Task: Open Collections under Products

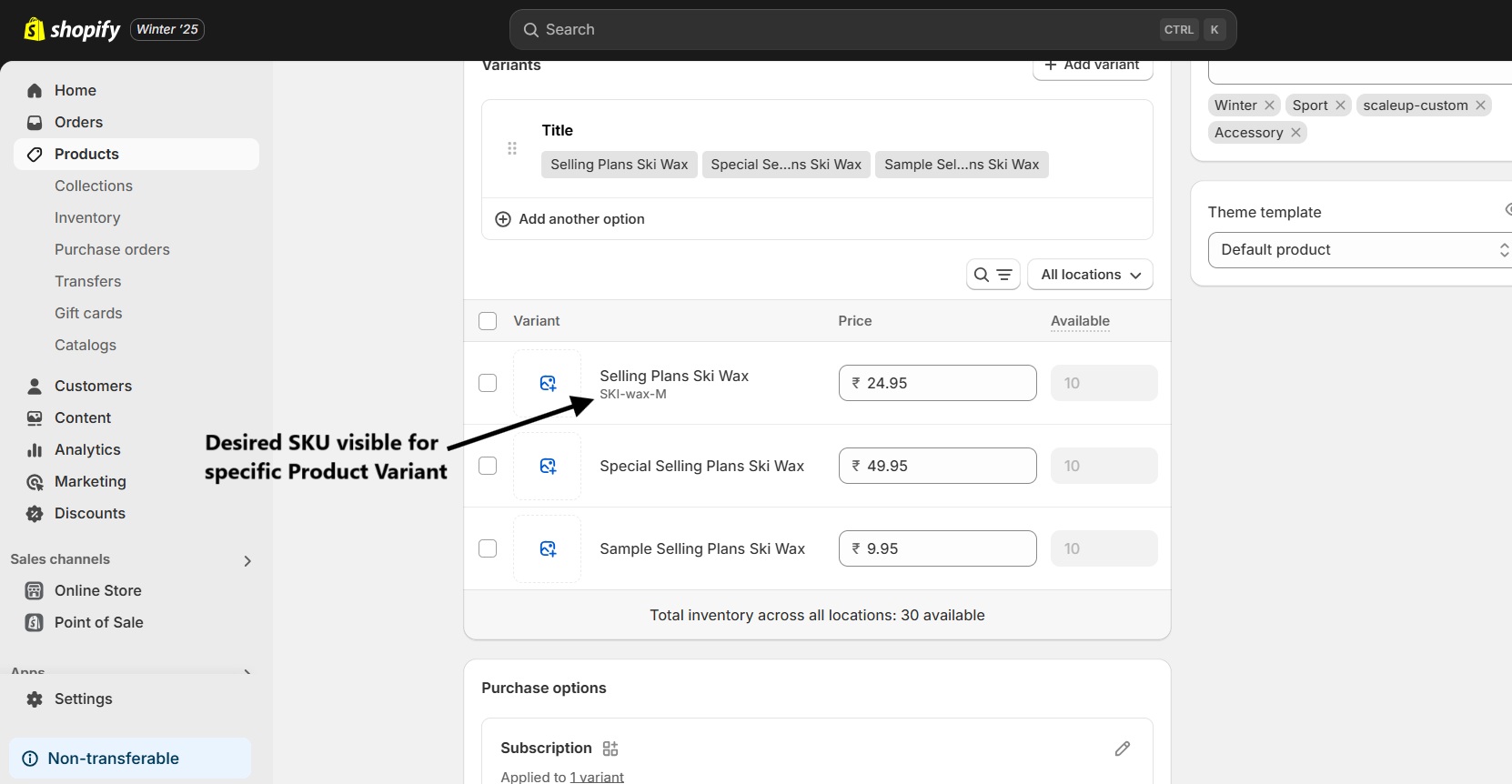Action: (94, 186)
